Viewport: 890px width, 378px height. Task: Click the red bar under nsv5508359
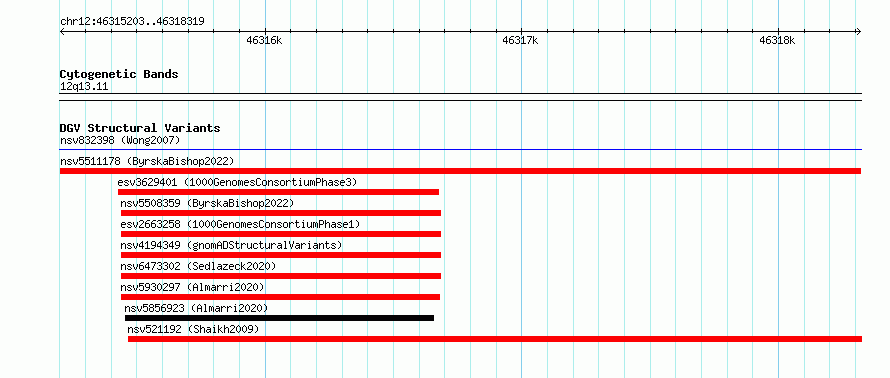pos(280,213)
